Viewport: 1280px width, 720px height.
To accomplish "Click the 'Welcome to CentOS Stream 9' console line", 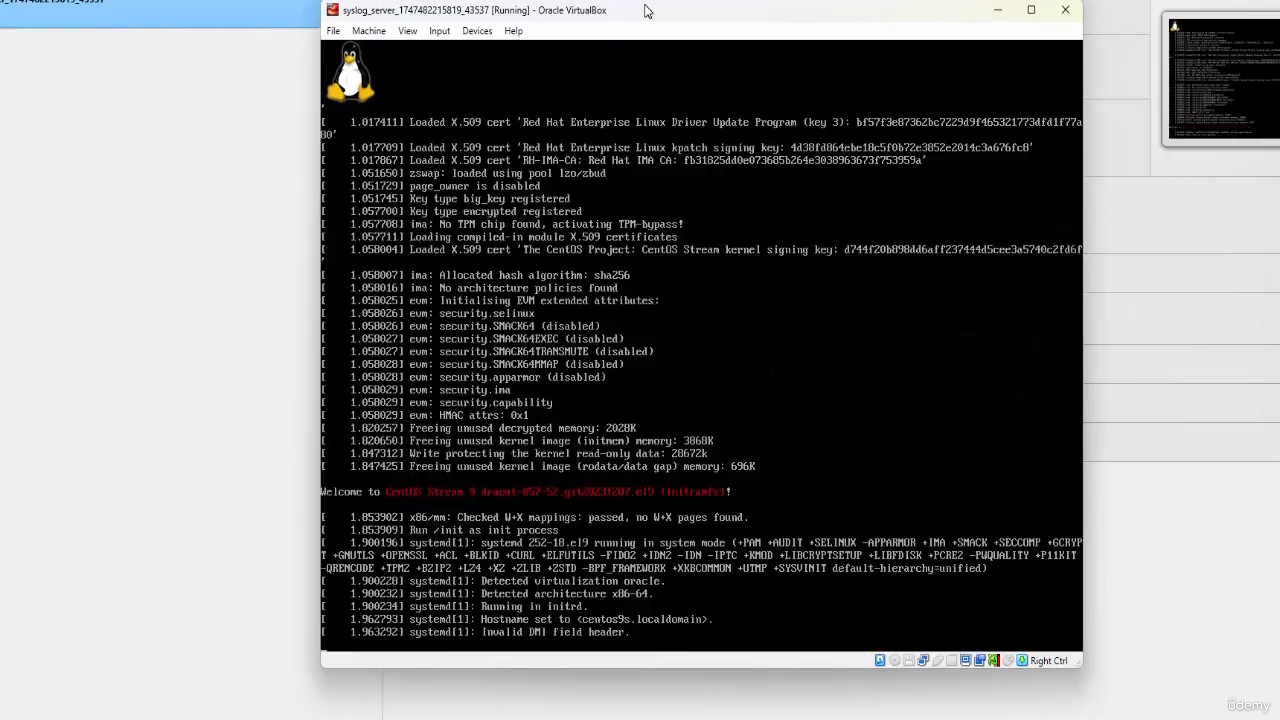I will 526,492.
